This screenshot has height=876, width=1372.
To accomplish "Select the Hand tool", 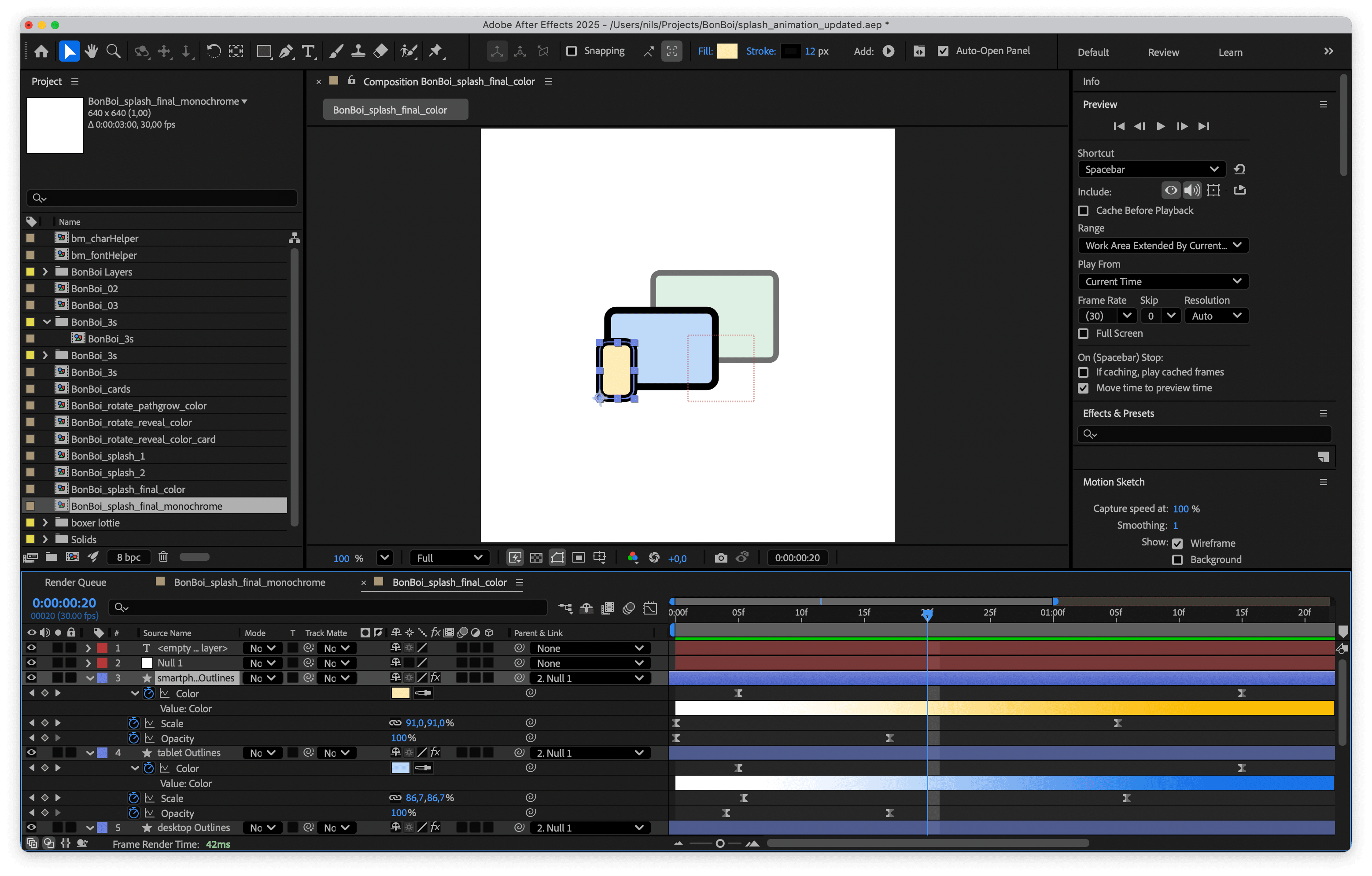I will pyautogui.click(x=91, y=51).
